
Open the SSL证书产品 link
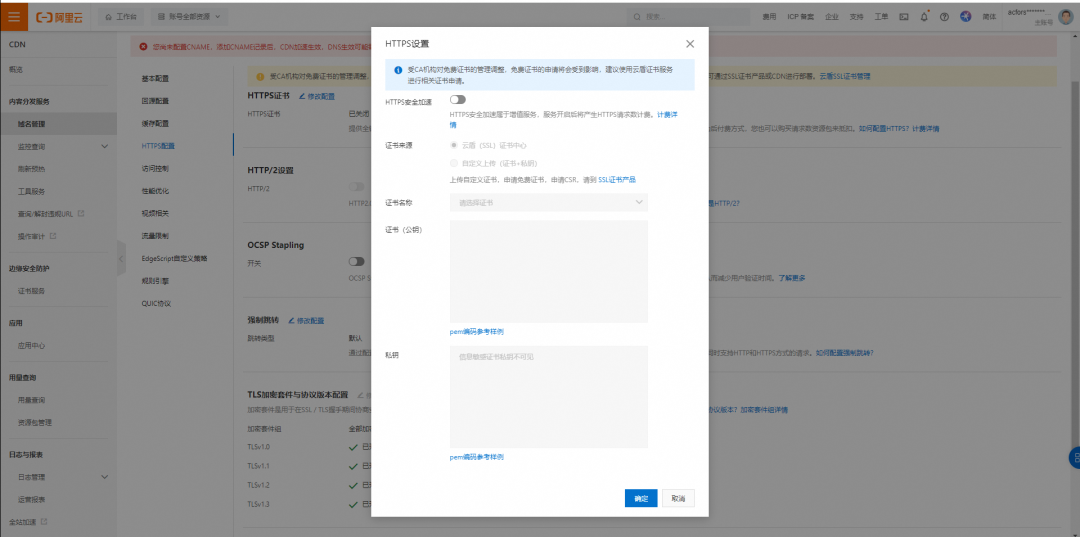click(x=617, y=180)
